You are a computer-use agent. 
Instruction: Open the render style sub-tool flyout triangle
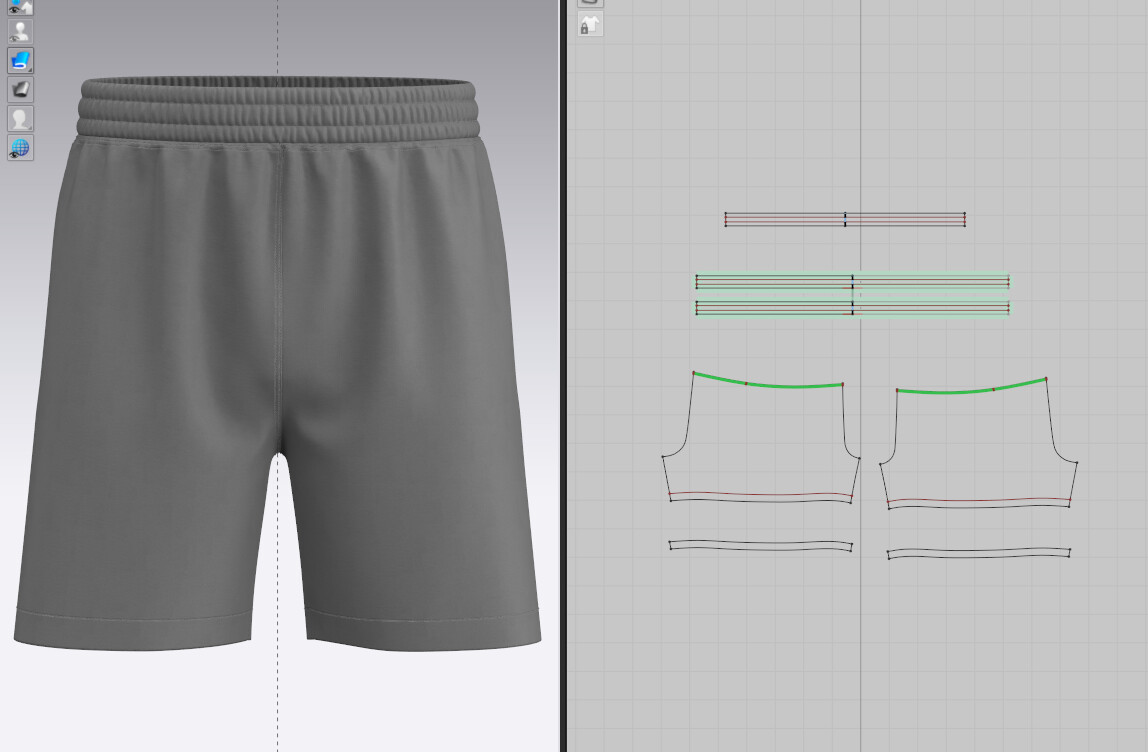click(x=28, y=68)
